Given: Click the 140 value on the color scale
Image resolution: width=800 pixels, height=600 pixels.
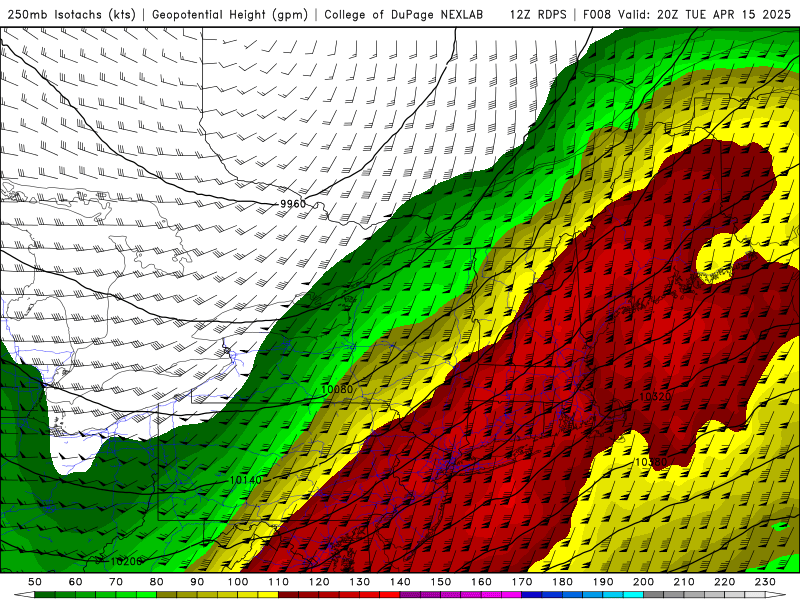Looking at the screenshot, I should (x=400, y=582).
